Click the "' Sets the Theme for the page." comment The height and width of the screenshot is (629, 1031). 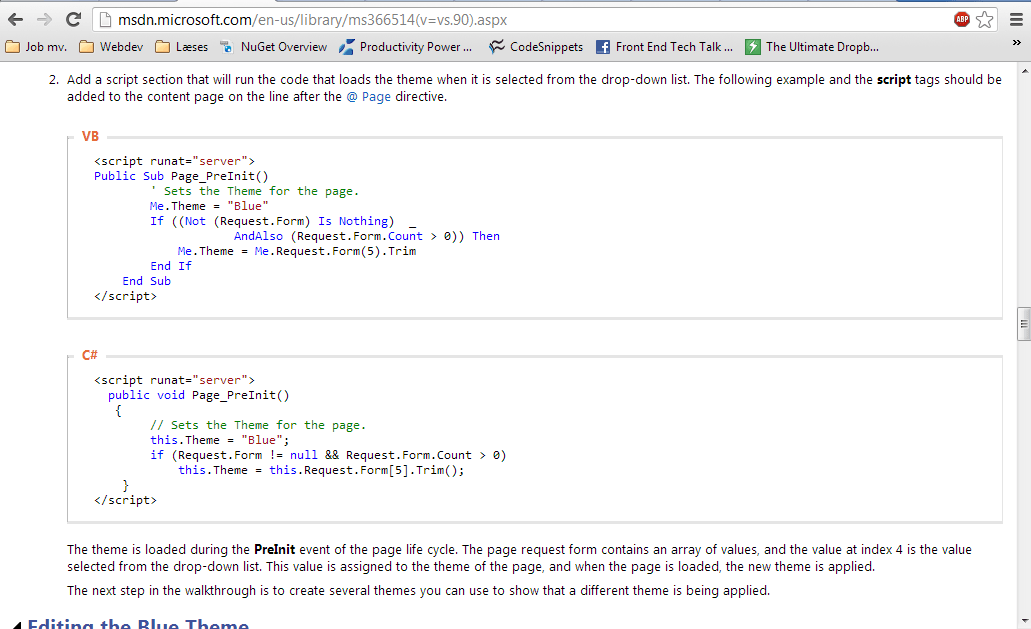254,191
